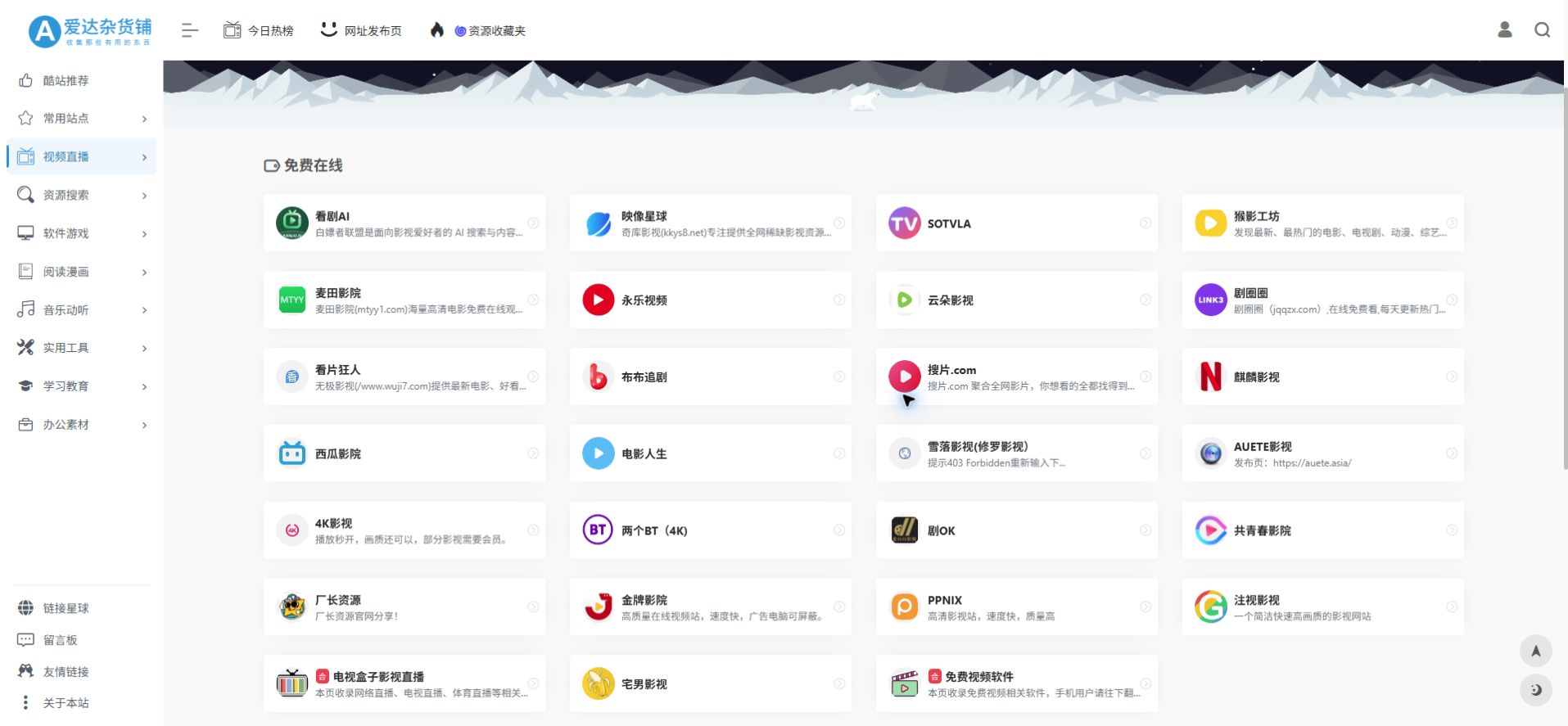Click the 麦田影院 MTYY icon
Image resolution: width=1568 pixels, height=726 pixels.
(292, 300)
